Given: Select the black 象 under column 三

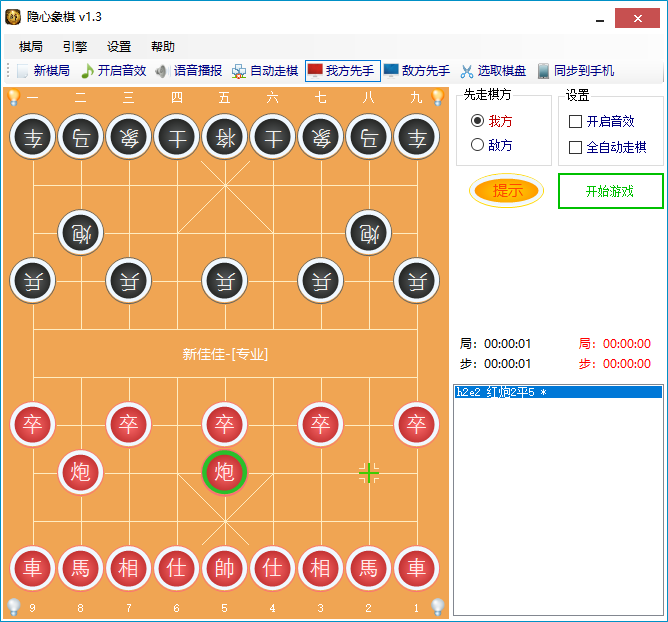Looking at the screenshot, I should coord(129,137).
